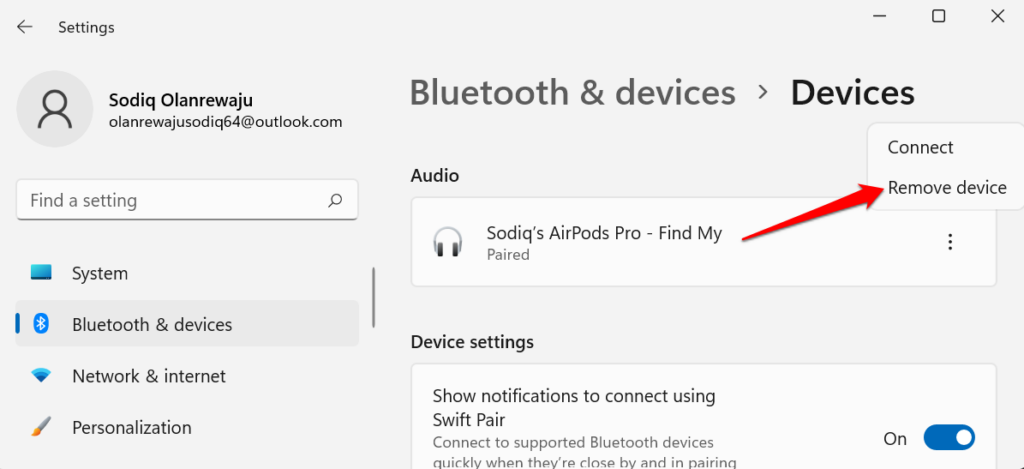Click the search magnifier icon
This screenshot has height=469, width=1024.
point(336,201)
